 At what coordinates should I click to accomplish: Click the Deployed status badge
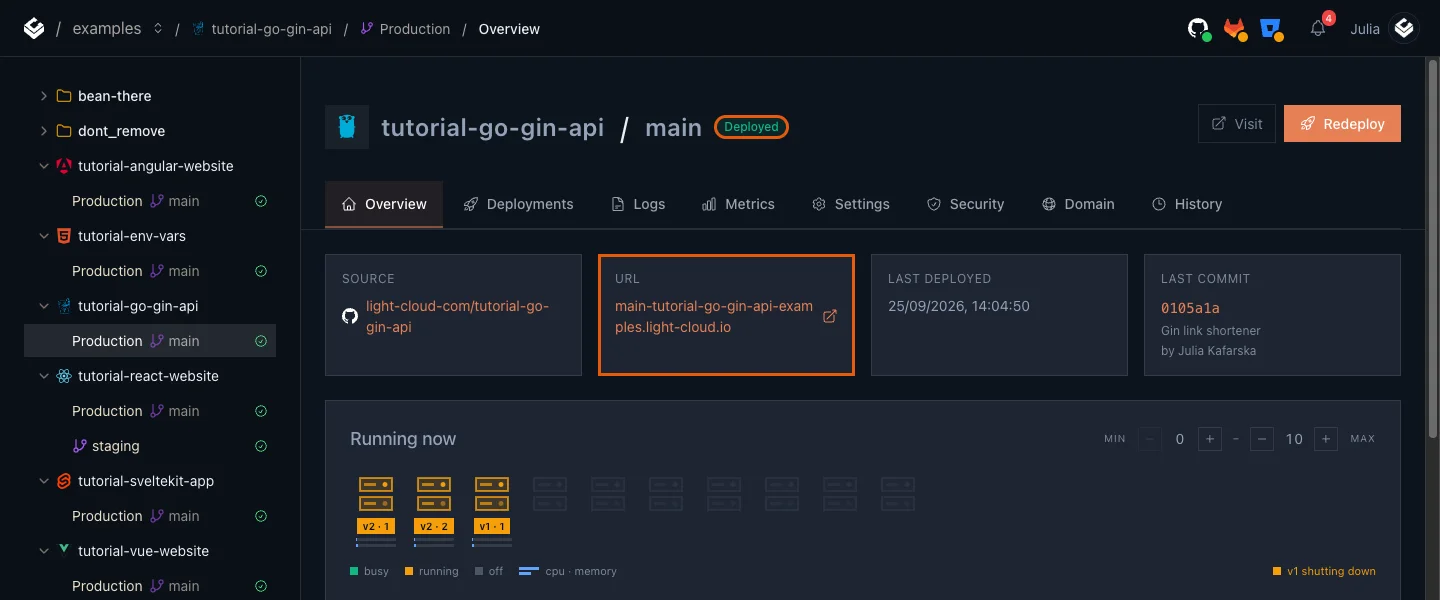[x=751, y=127]
